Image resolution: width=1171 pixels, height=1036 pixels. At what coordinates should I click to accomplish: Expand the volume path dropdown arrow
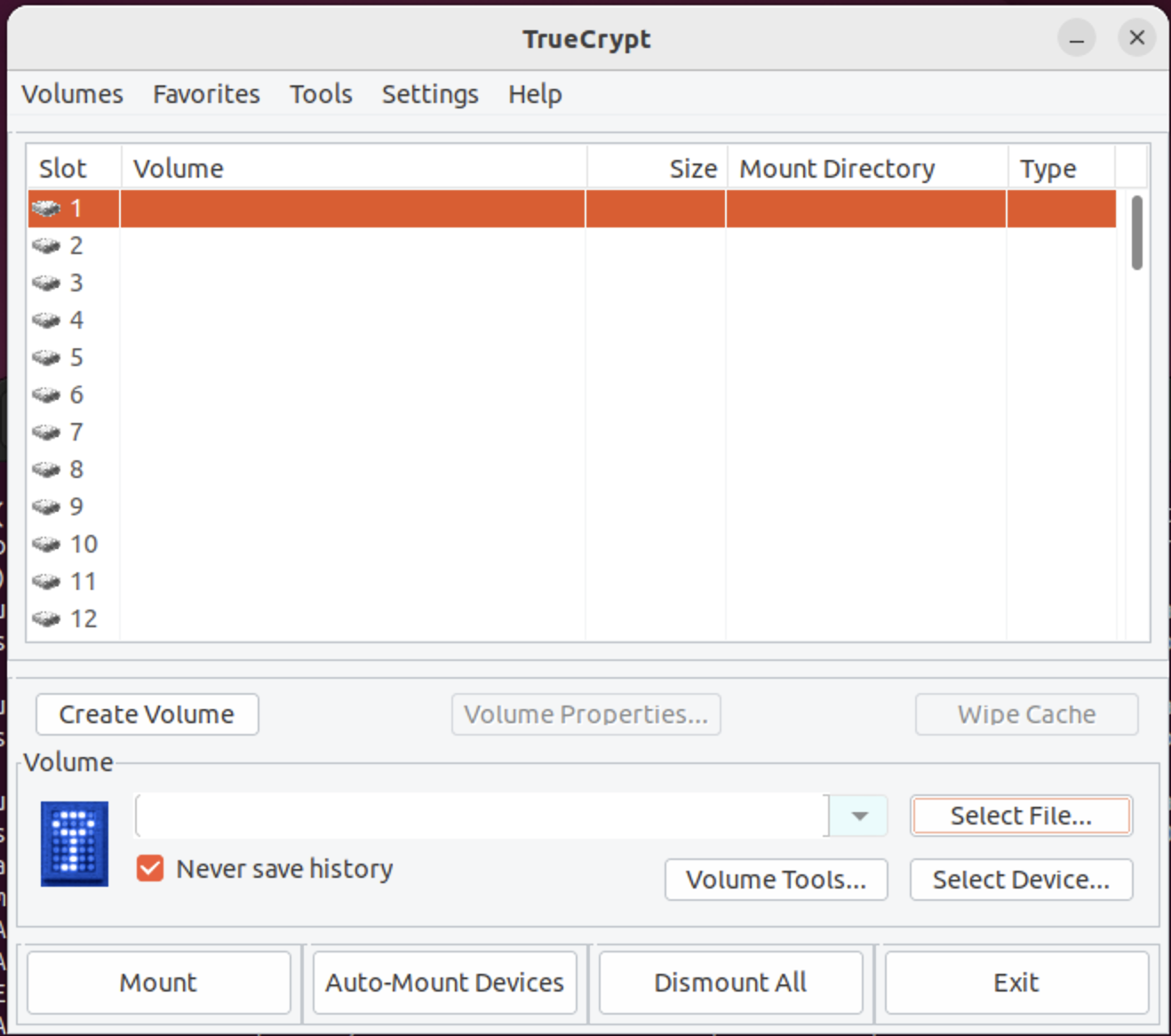point(859,816)
